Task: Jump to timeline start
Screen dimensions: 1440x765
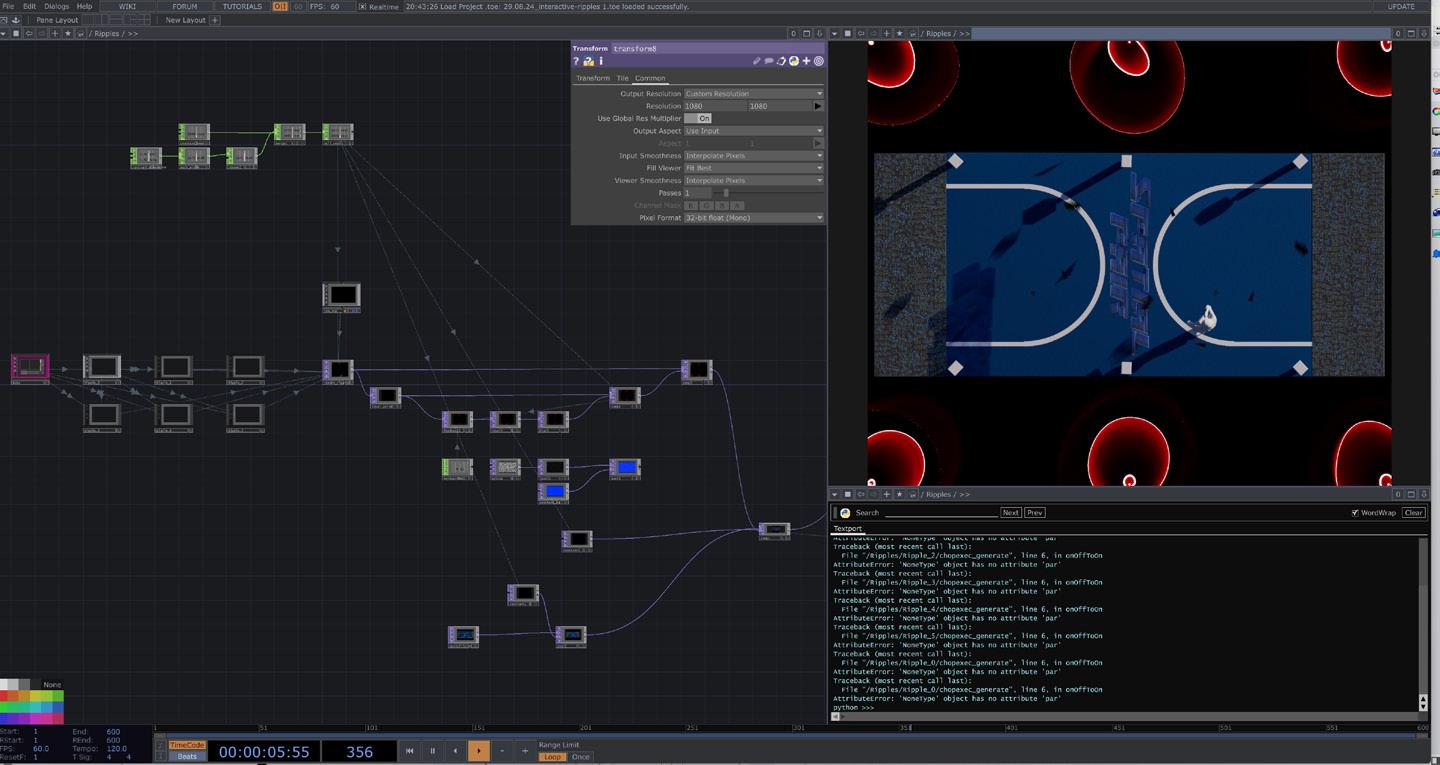Action: coord(409,751)
